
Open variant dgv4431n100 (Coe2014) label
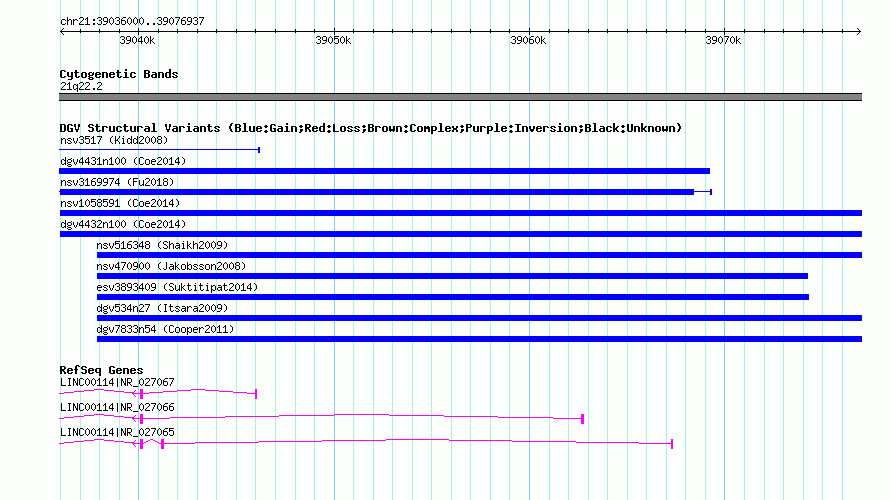[x=123, y=161]
